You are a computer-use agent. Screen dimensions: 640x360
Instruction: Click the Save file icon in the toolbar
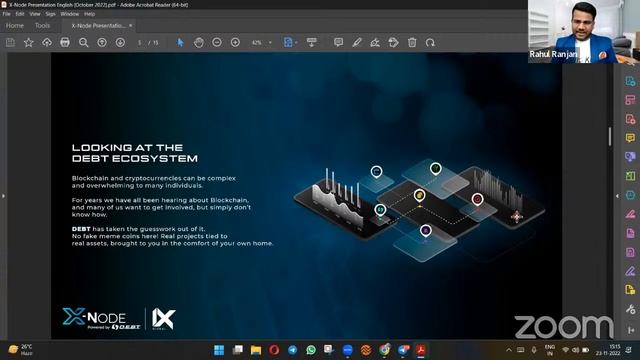(x=10, y=42)
